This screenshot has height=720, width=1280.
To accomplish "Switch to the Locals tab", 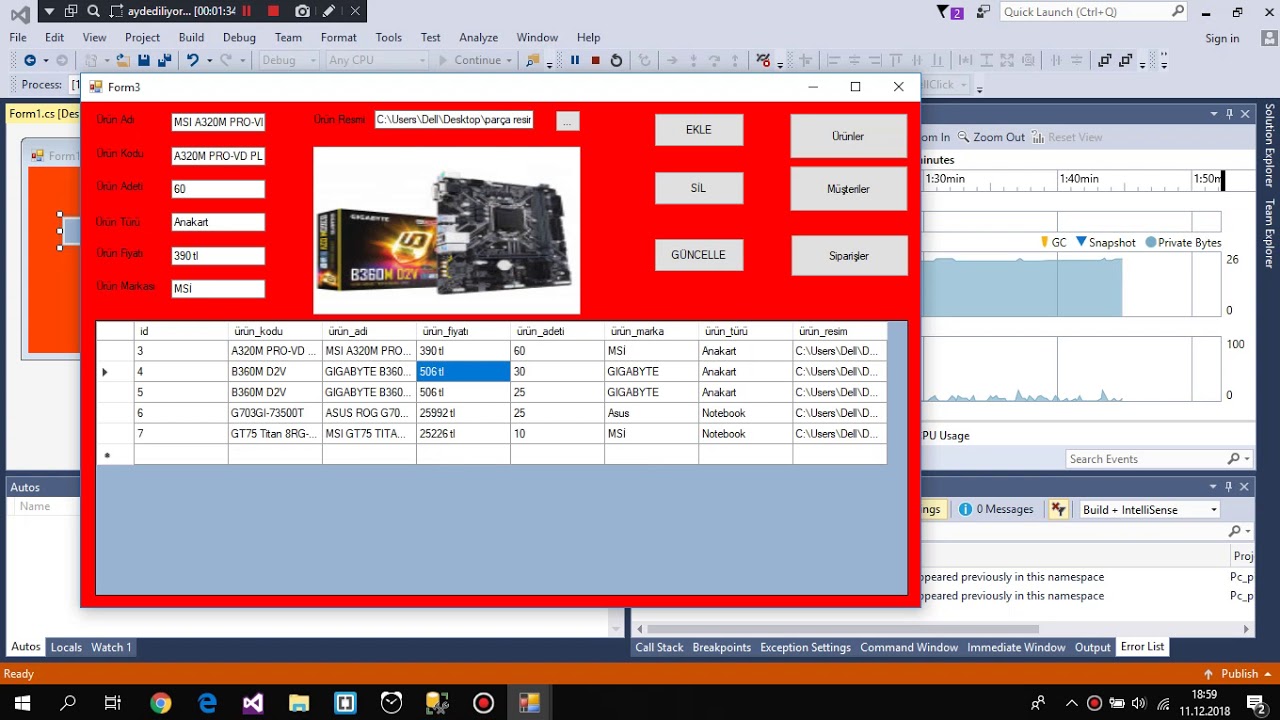I will pyautogui.click(x=66, y=647).
